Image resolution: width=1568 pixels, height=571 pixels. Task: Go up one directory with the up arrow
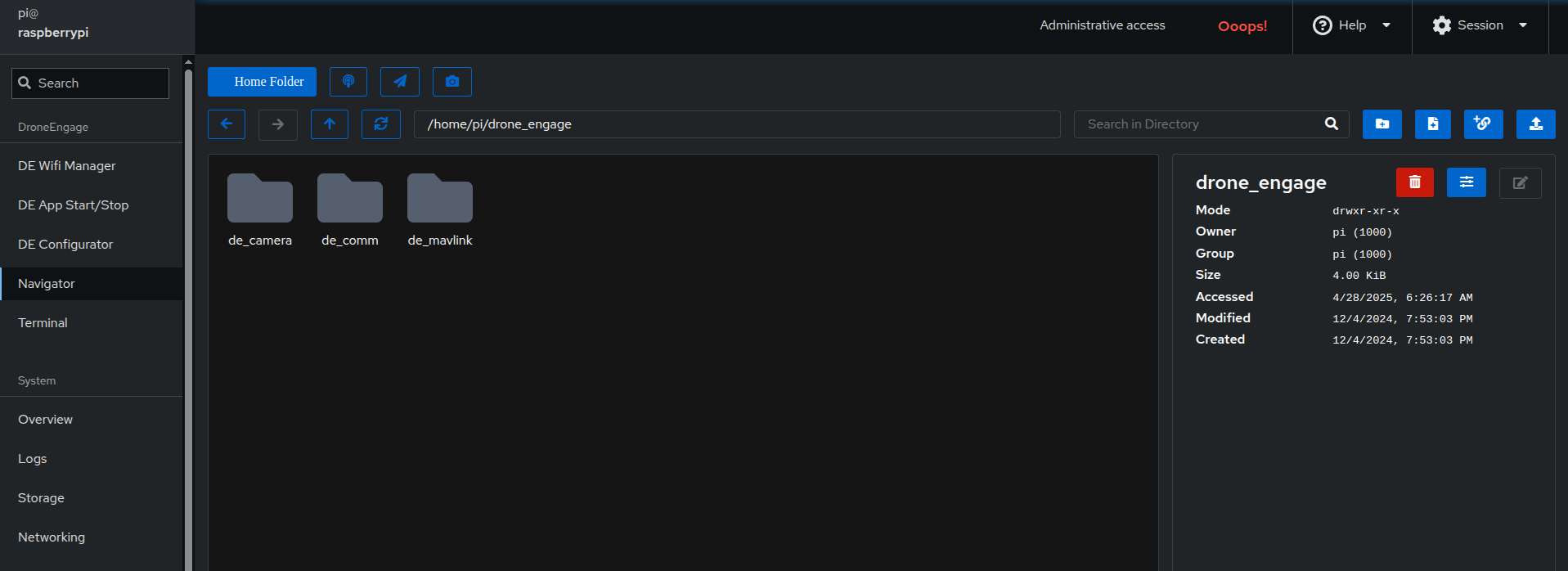[x=330, y=124]
